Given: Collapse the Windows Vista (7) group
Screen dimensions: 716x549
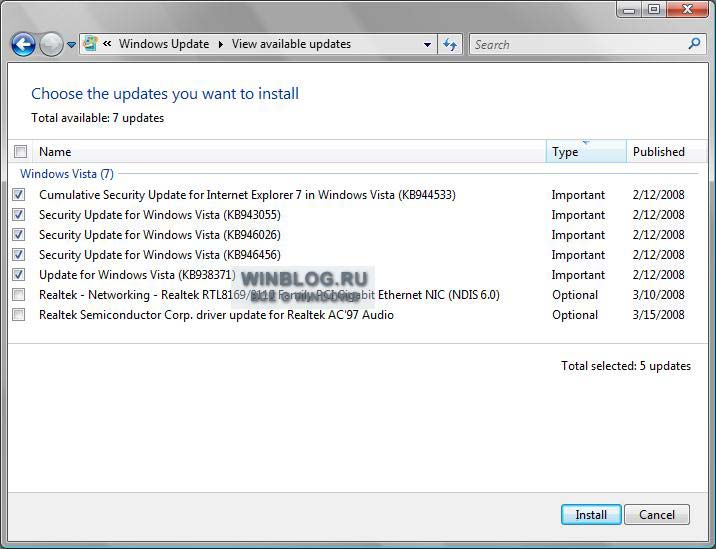Looking at the screenshot, I should pos(67,174).
